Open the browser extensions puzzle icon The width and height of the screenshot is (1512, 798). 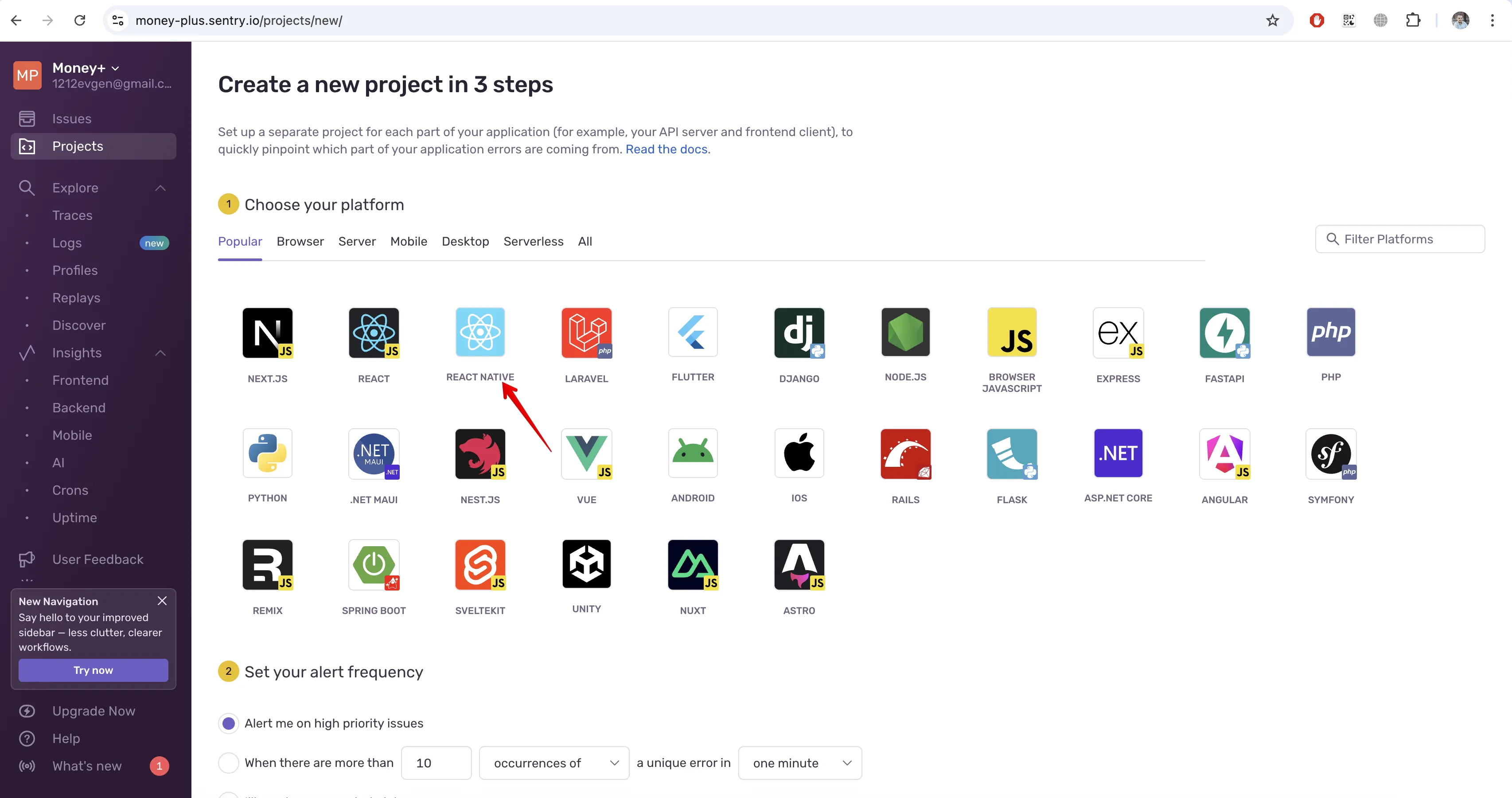(x=1413, y=20)
